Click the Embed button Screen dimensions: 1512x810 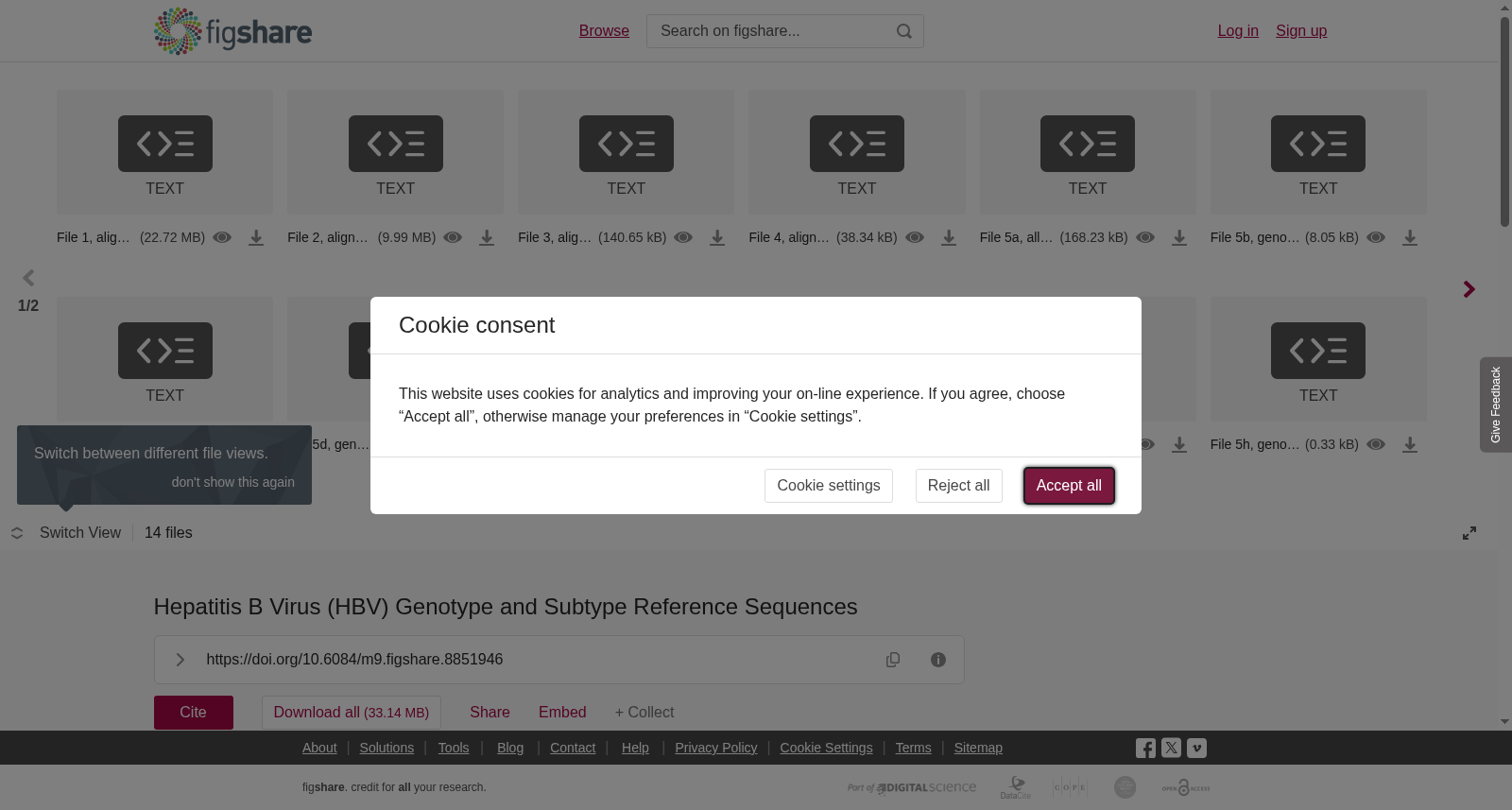562,713
